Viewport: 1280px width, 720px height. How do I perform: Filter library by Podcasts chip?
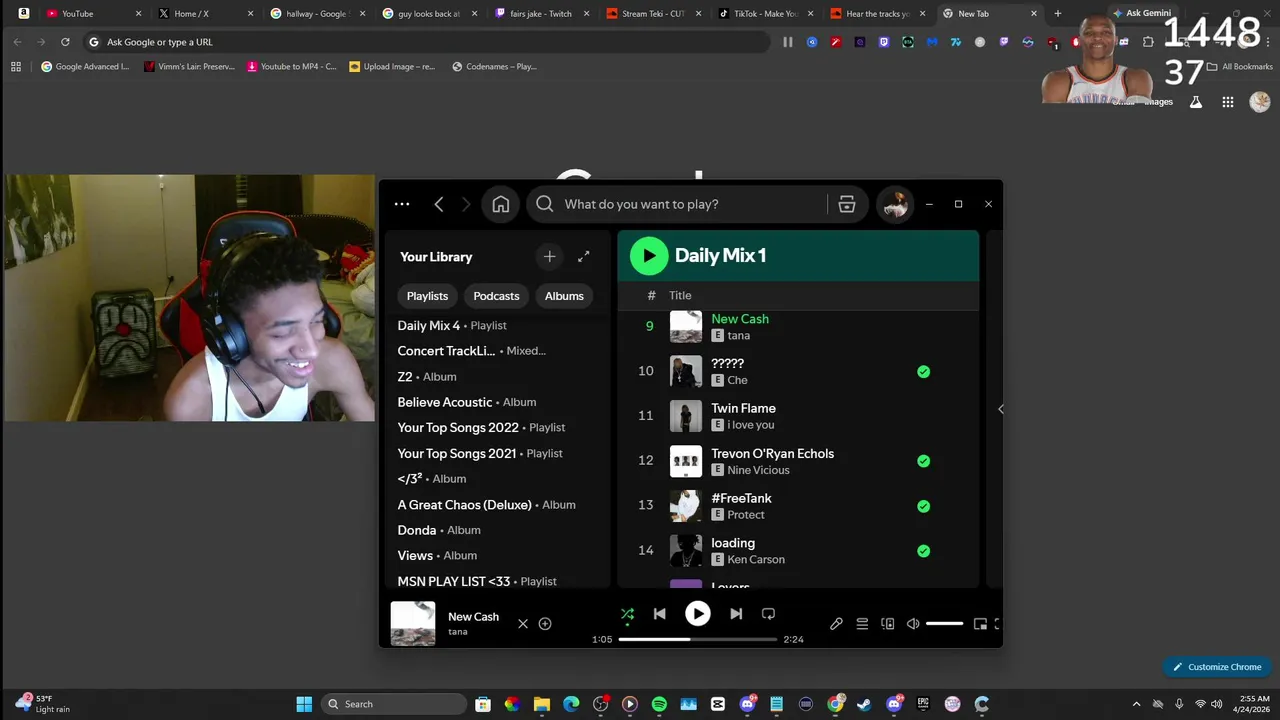click(x=496, y=296)
